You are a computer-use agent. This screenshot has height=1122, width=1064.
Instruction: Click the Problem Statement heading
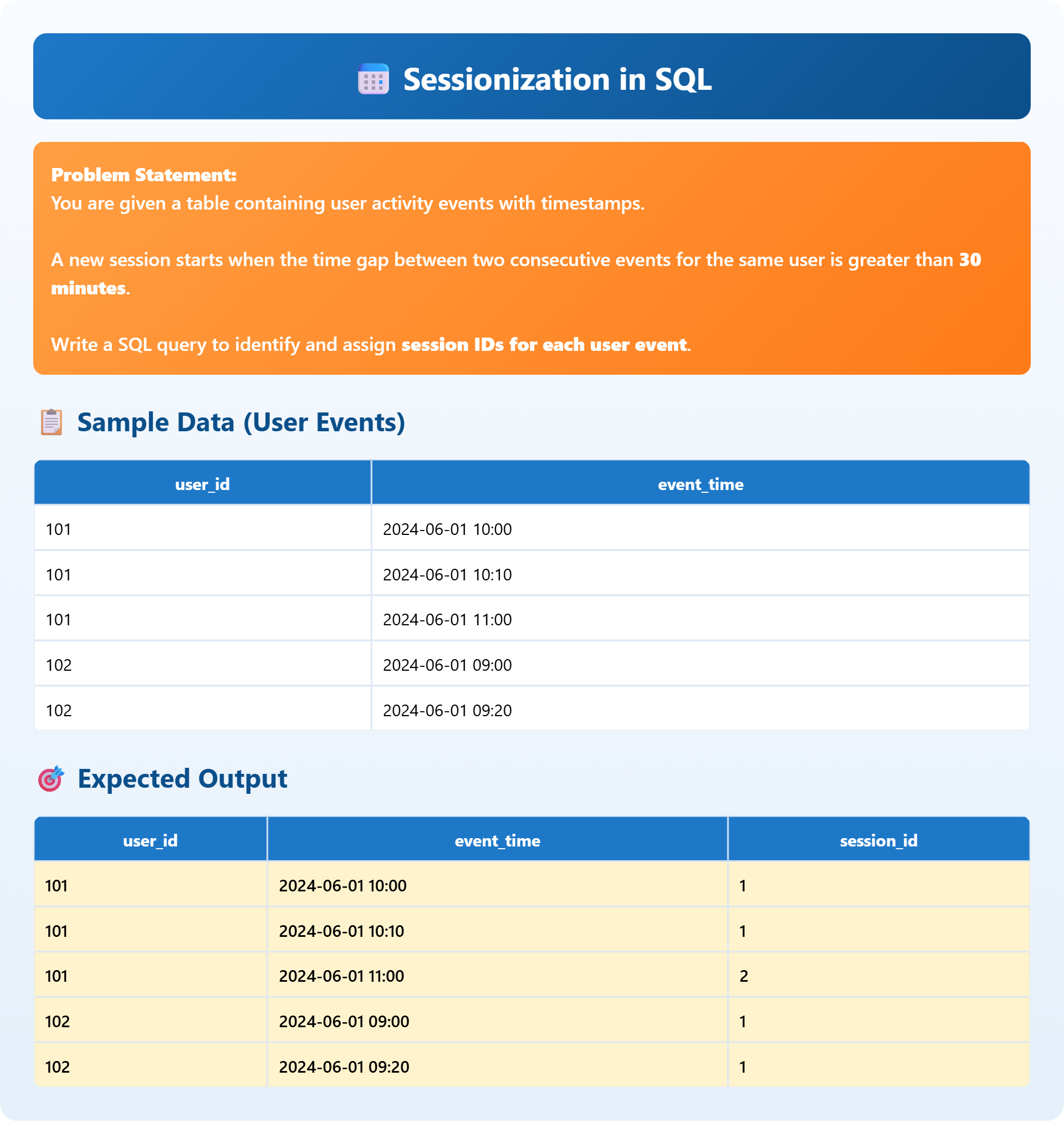click(x=144, y=175)
